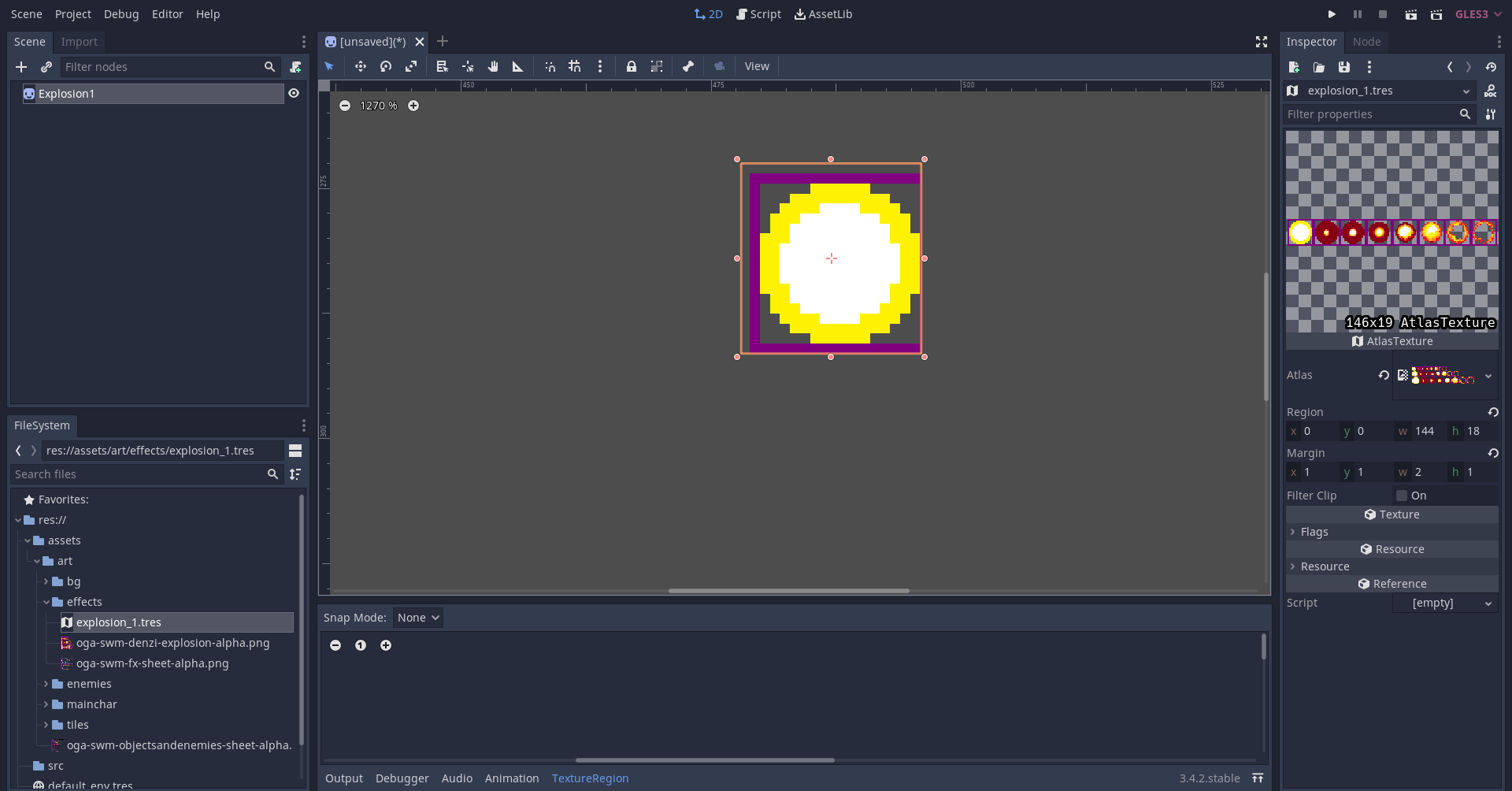Open the Snap Mode dropdown
The height and width of the screenshot is (791, 1512).
[x=417, y=618]
